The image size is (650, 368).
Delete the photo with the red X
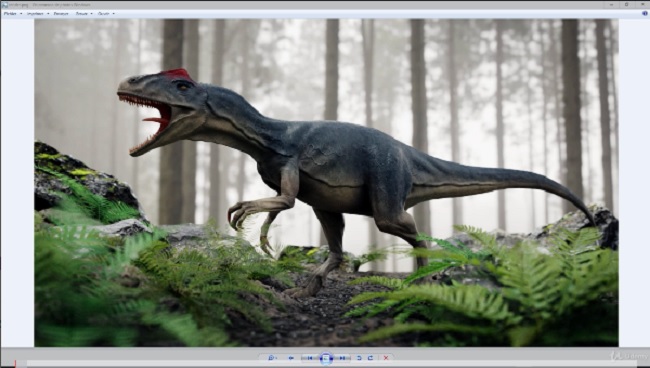point(386,358)
